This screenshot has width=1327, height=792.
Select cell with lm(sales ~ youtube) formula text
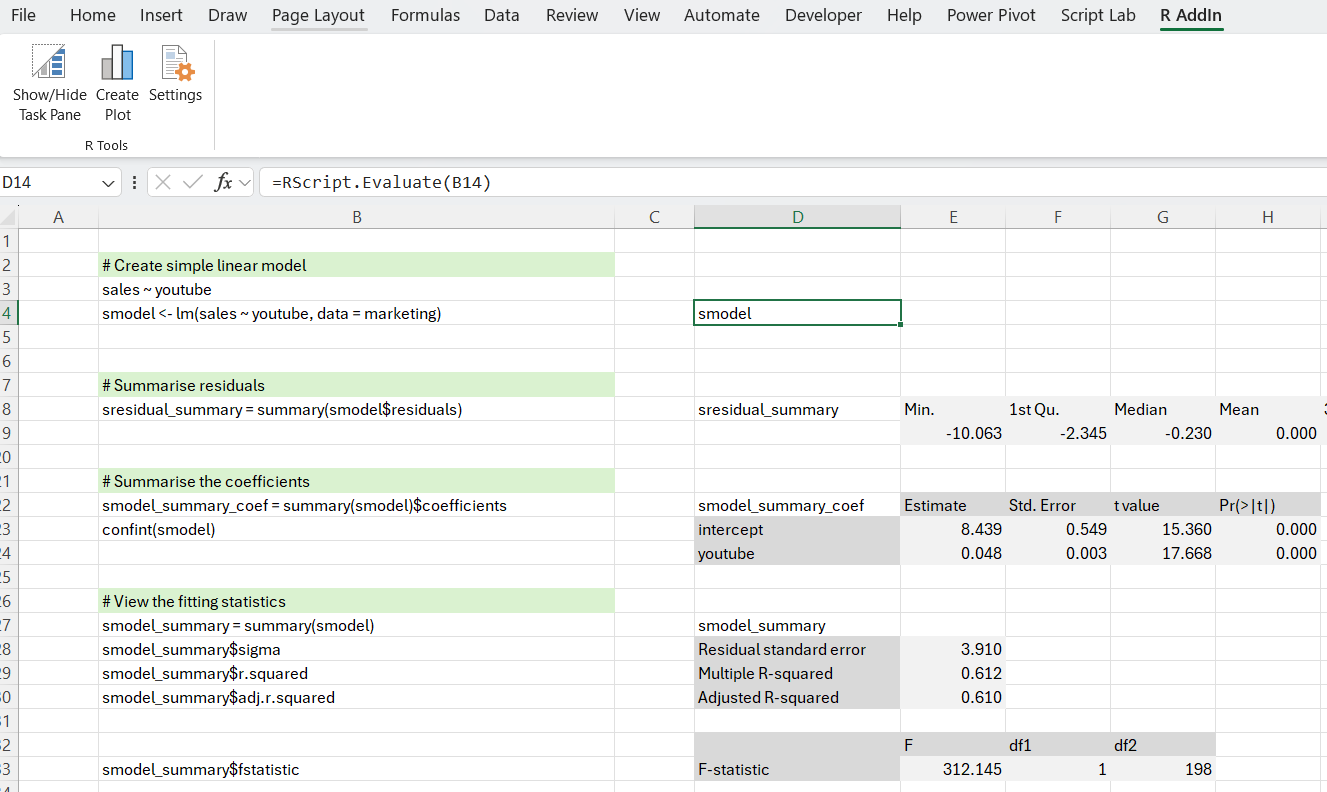click(357, 313)
